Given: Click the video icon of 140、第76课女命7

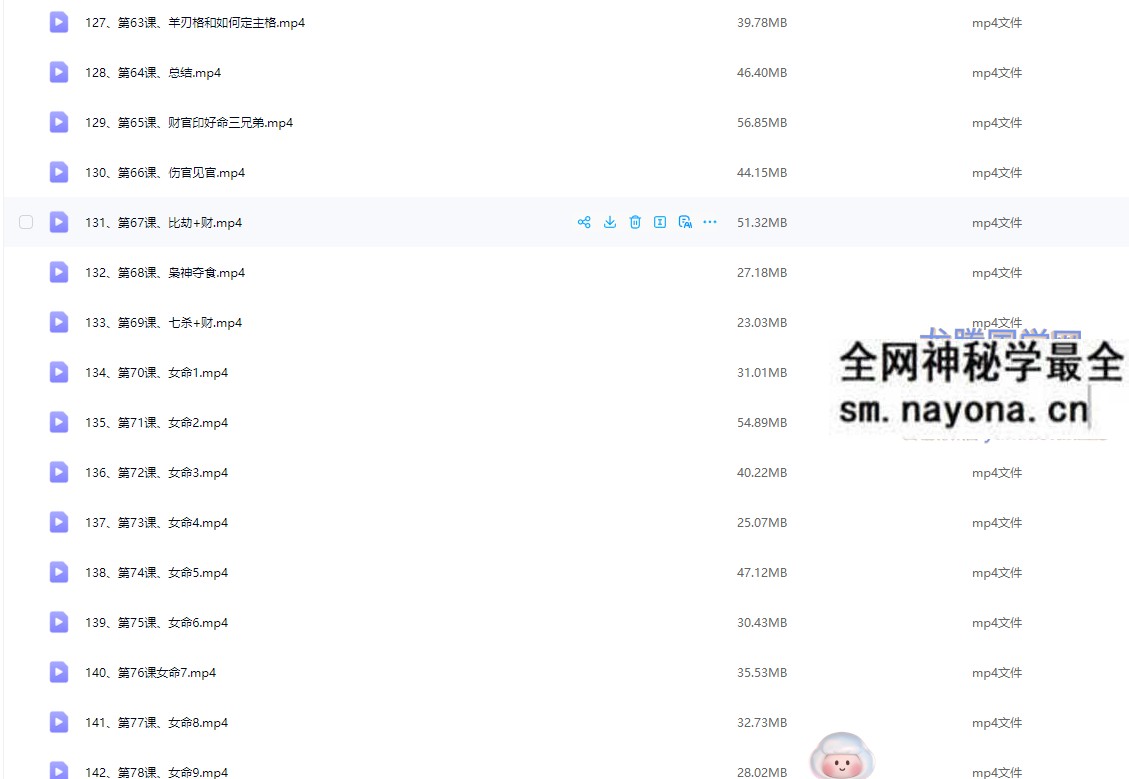Looking at the screenshot, I should tap(59, 672).
